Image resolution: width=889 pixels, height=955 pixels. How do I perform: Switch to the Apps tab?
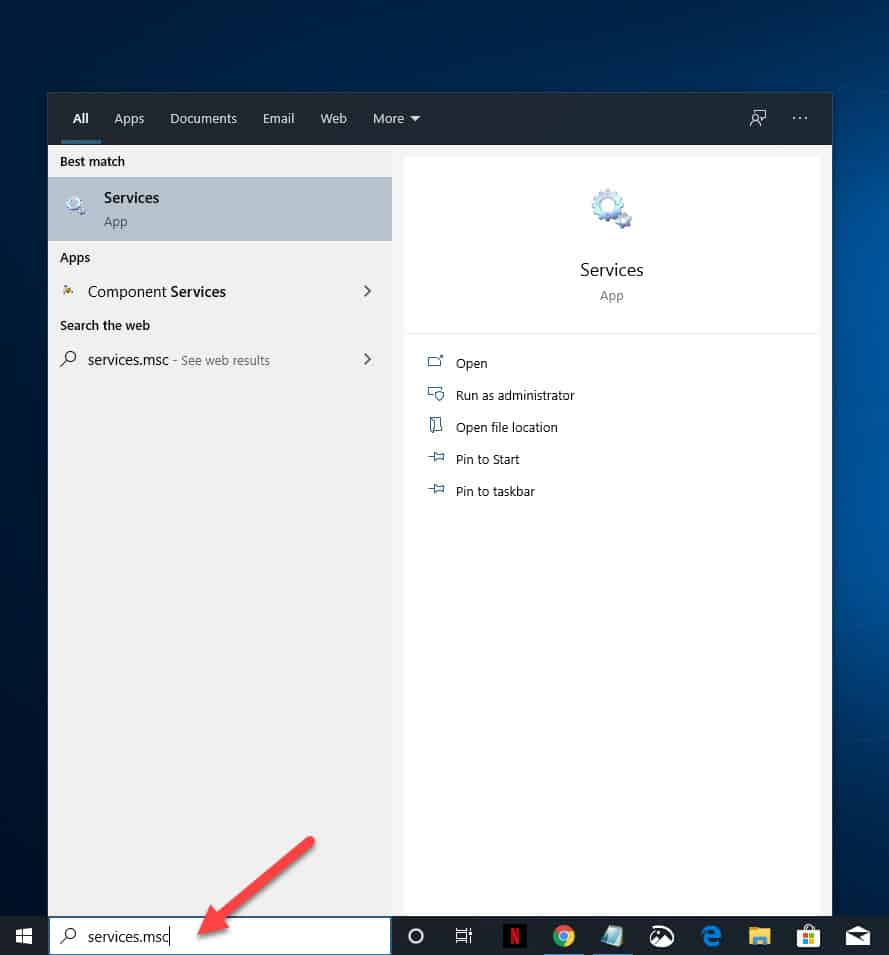(129, 119)
